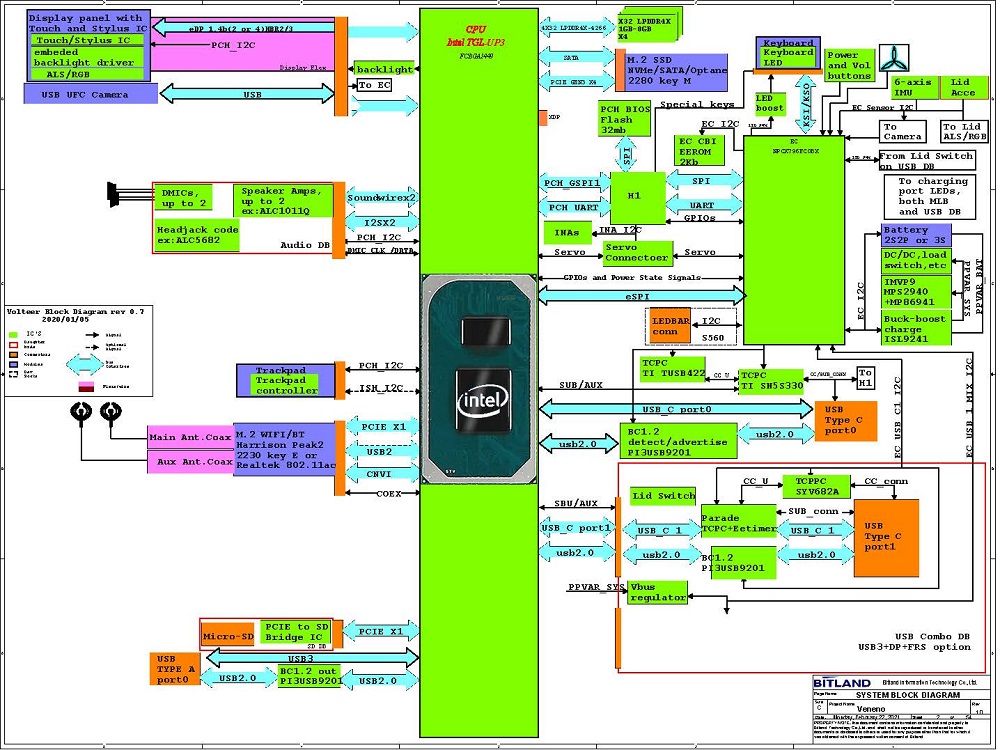Click the pink flex cable legend swatch
The image size is (1000, 750).
(x=86, y=386)
